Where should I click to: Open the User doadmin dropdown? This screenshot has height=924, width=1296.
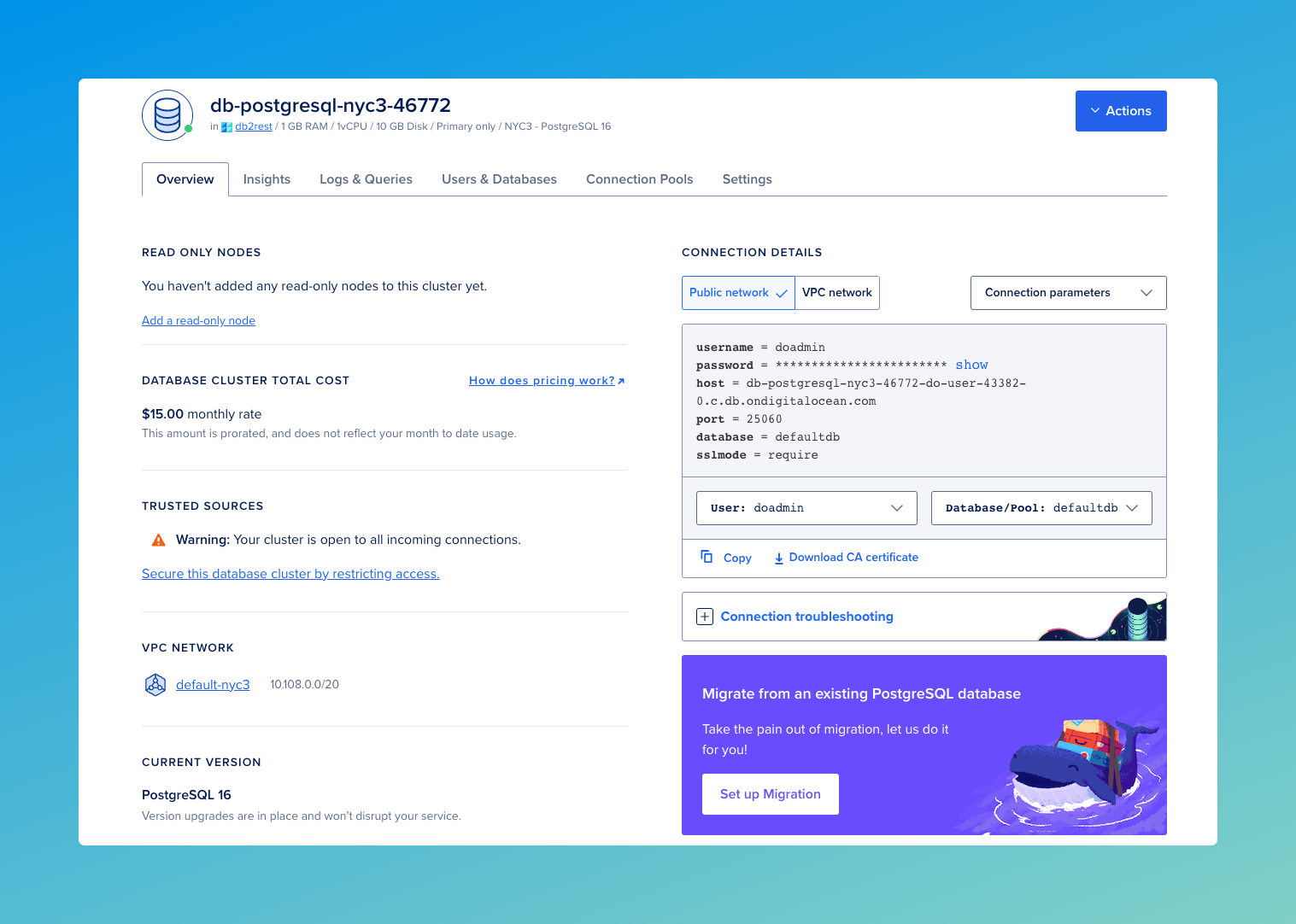pos(806,507)
